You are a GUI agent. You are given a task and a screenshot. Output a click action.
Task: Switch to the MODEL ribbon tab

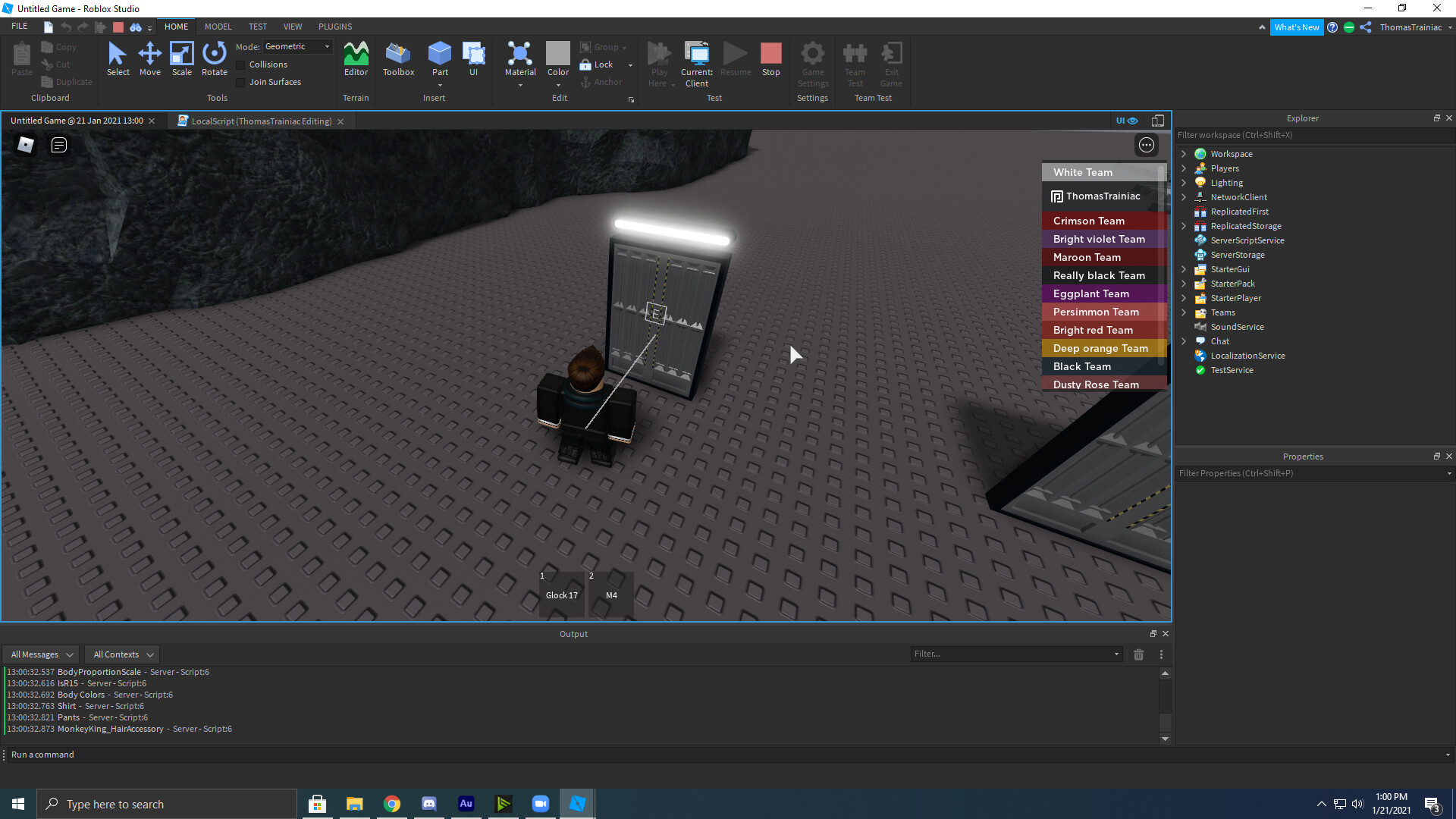[x=218, y=27]
